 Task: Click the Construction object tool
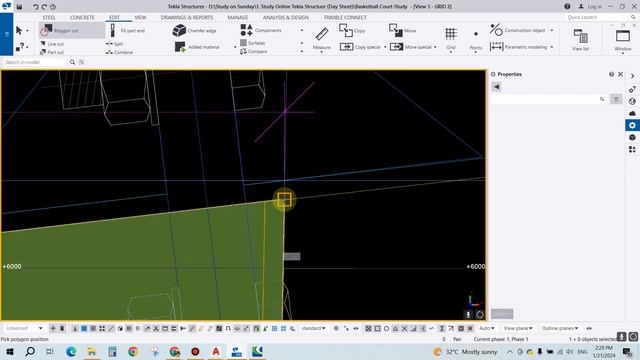518,30
